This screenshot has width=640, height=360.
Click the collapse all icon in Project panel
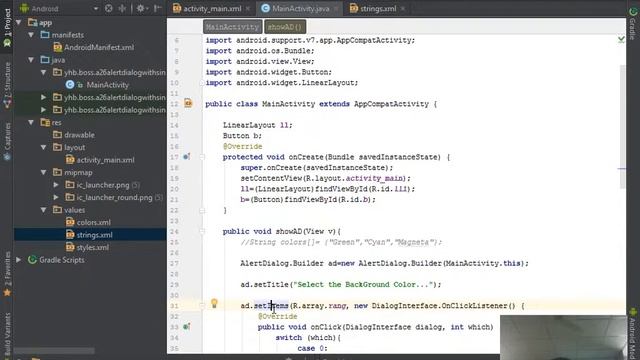click(122, 8)
